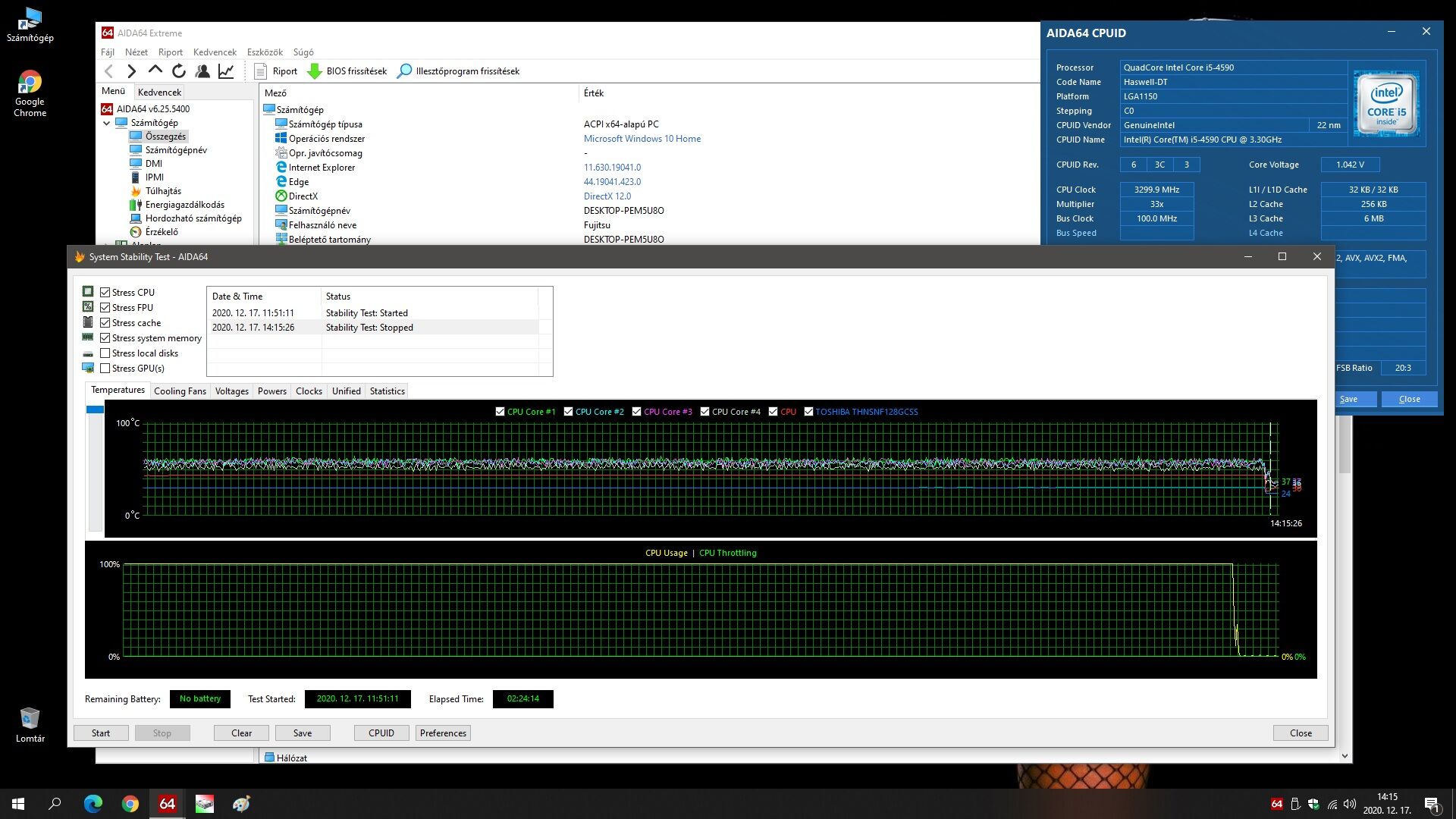
Task: Click the Up level arrow icon
Action: point(155,71)
